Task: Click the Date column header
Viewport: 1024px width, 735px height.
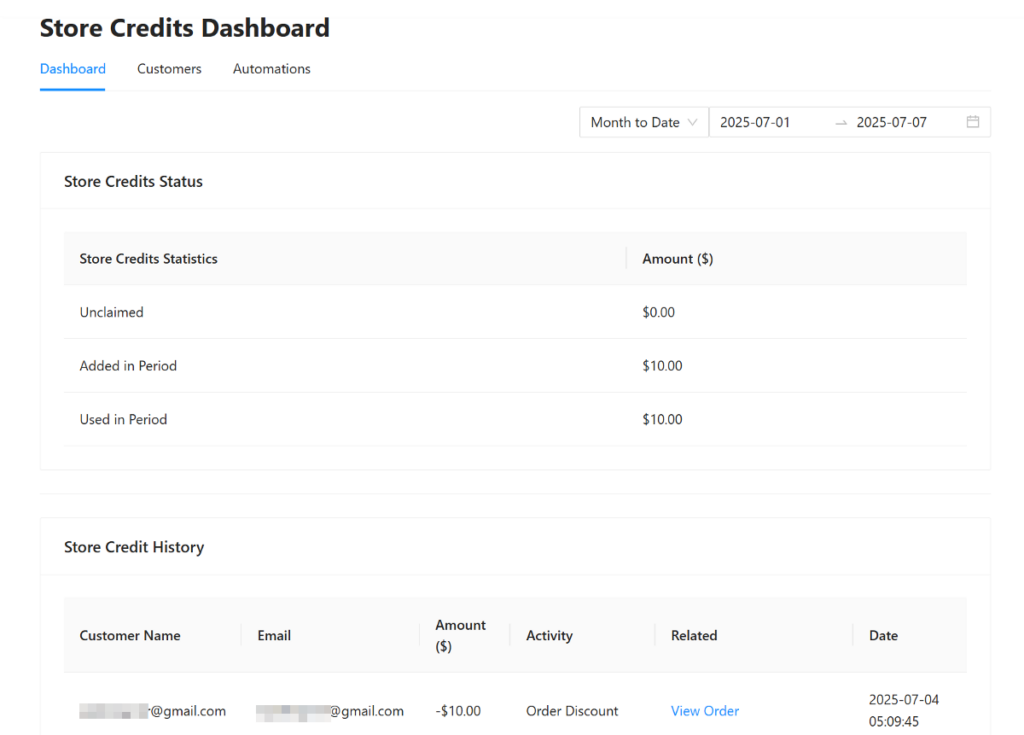Action: 883,635
